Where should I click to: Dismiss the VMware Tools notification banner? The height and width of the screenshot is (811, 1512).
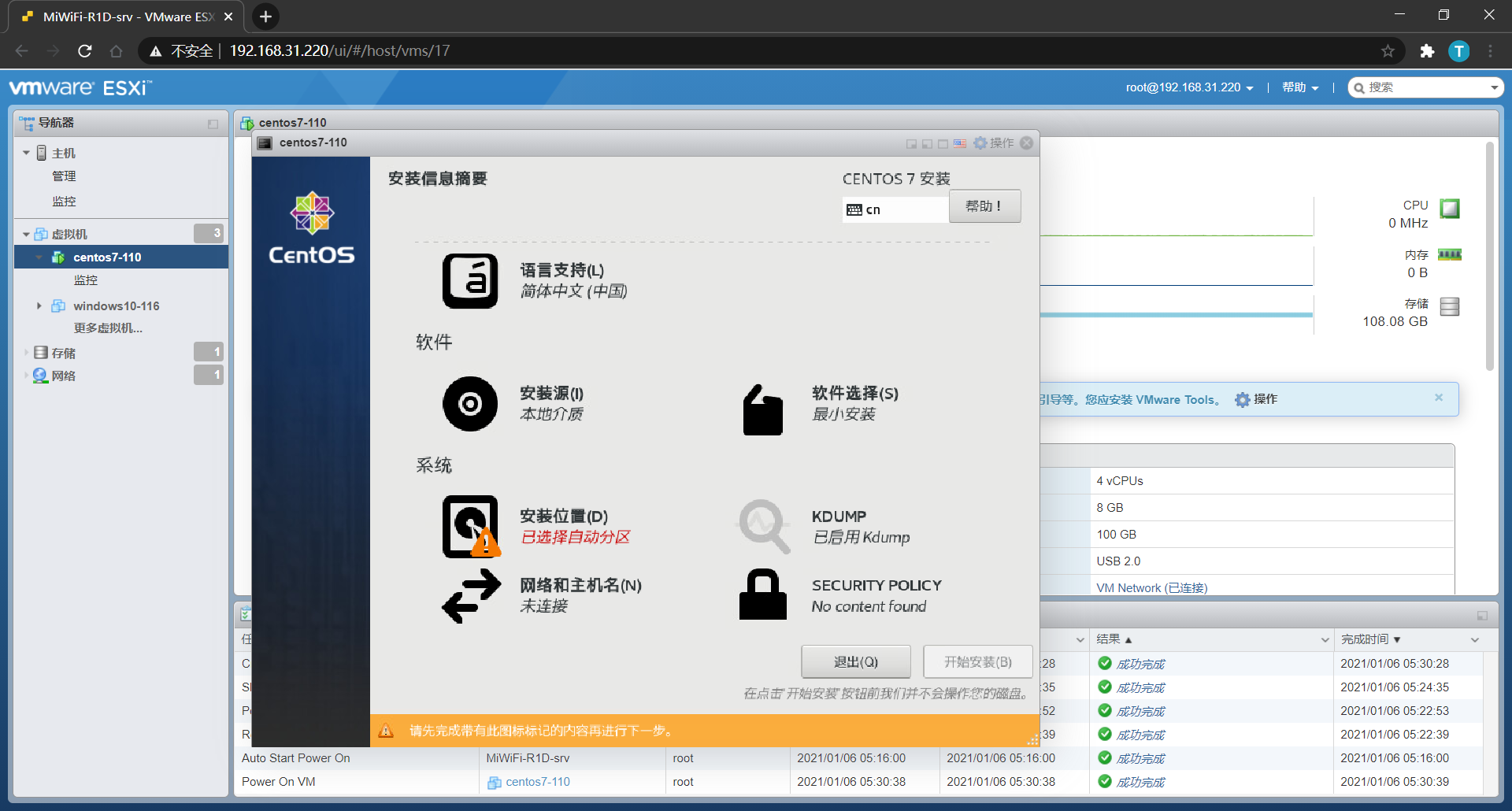coord(1439,398)
